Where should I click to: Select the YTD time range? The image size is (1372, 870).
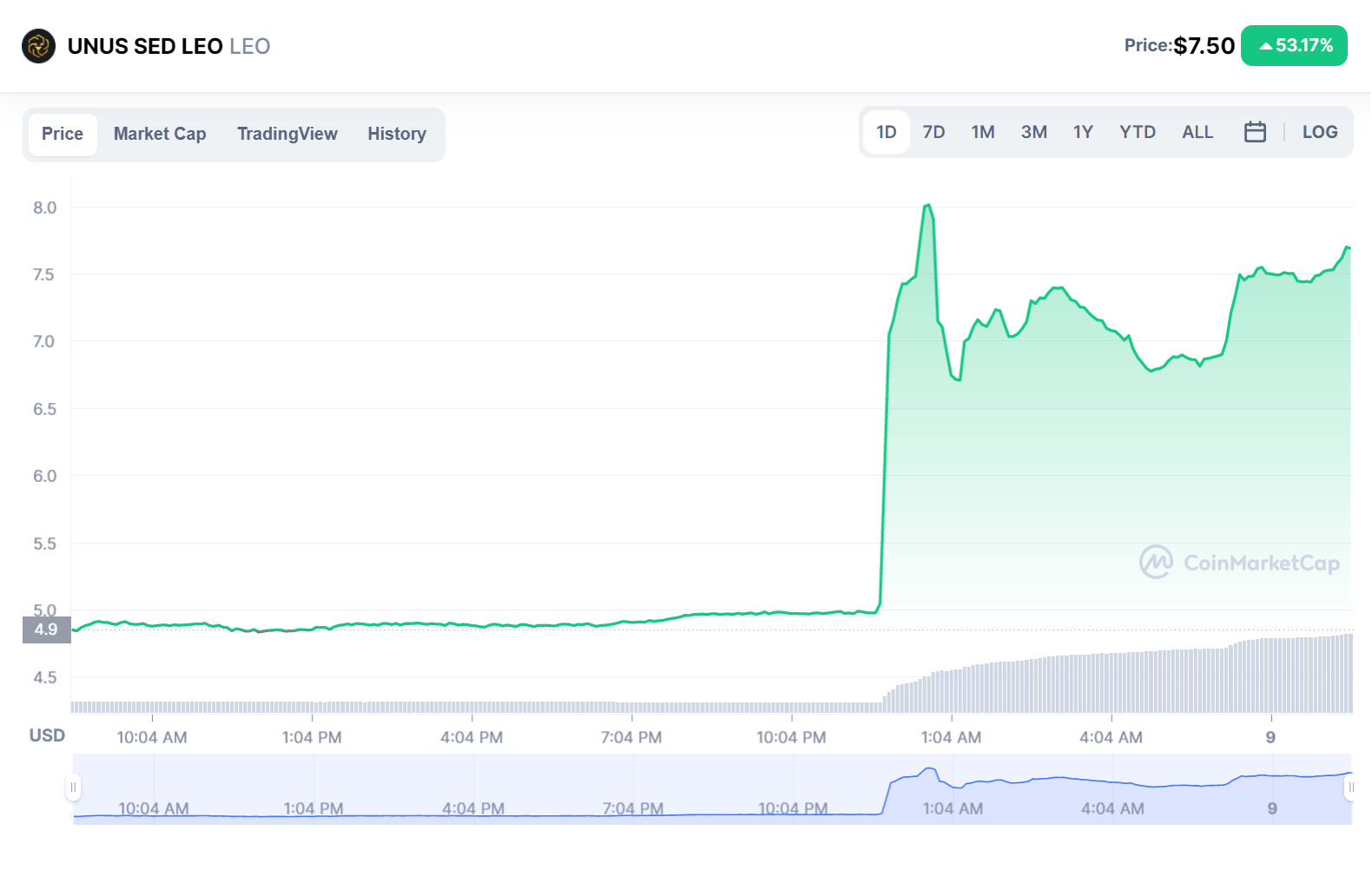(x=1138, y=132)
